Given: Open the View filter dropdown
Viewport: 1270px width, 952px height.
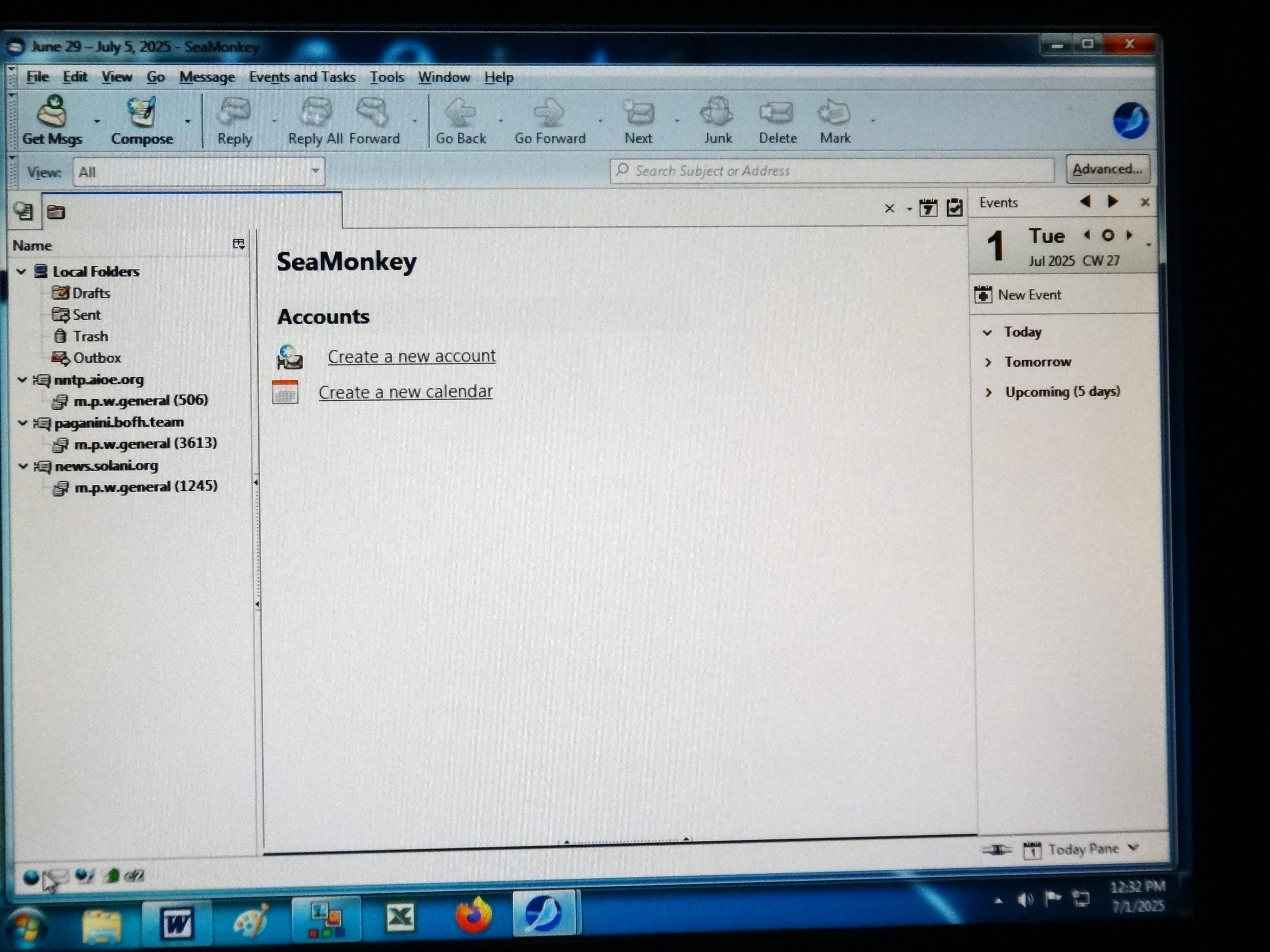Looking at the screenshot, I should click(x=198, y=171).
